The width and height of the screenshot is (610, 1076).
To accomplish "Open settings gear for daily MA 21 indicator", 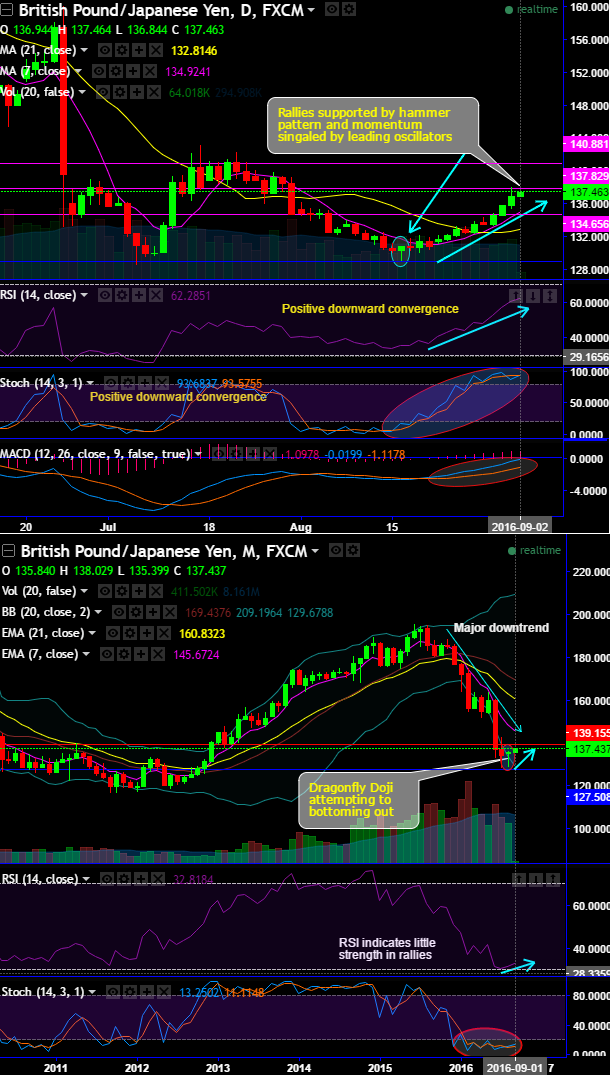I will tap(122, 50).
